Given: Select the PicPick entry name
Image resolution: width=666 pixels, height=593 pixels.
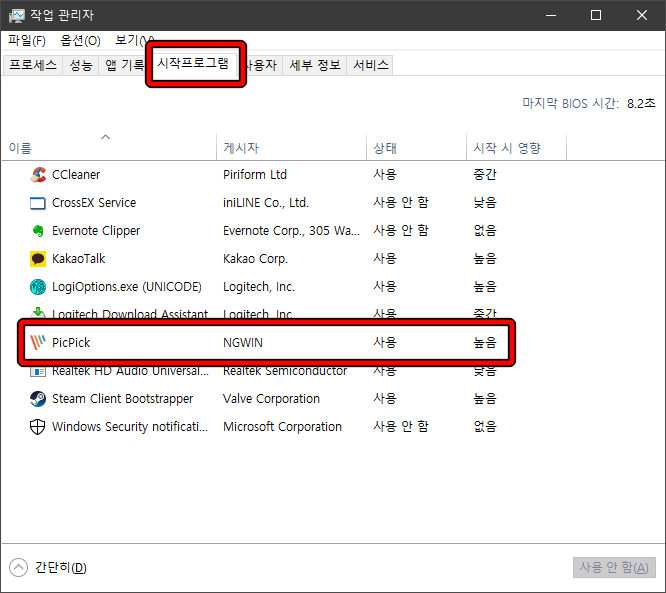Looking at the screenshot, I should (x=71, y=342).
